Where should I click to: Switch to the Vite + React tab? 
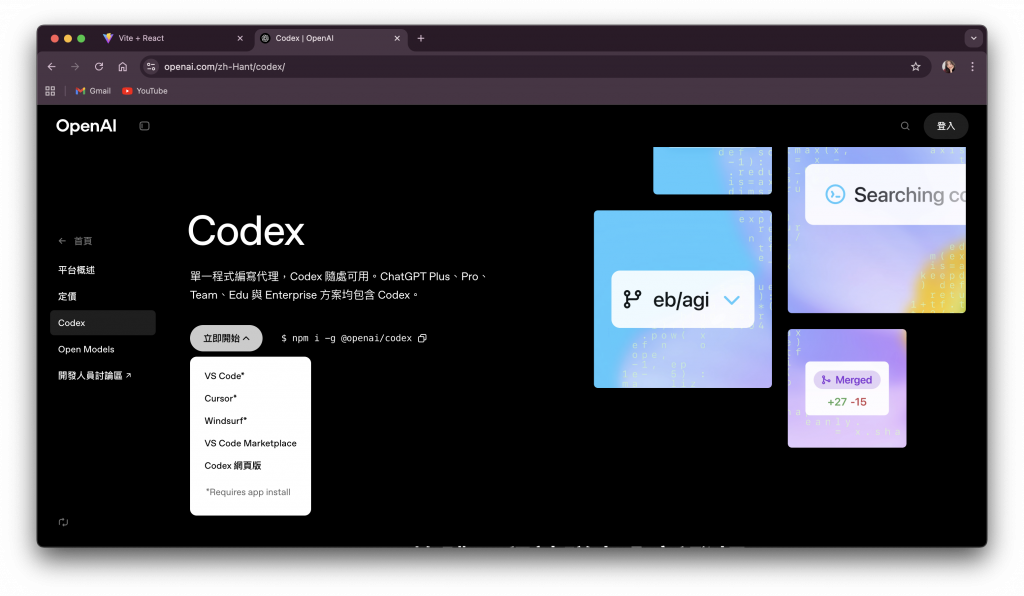pyautogui.click(x=173, y=39)
